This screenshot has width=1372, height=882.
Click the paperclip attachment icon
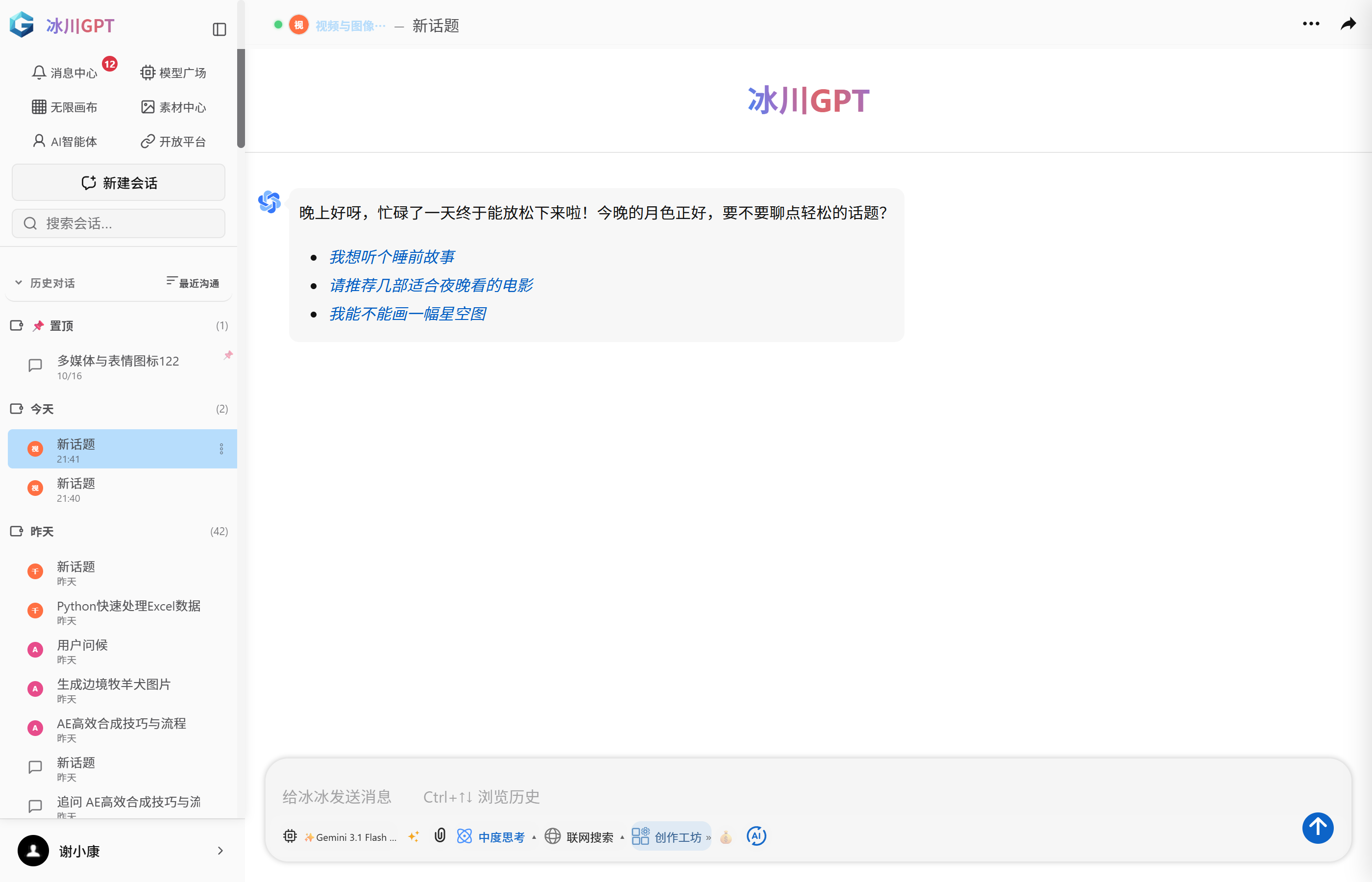[x=440, y=835]
